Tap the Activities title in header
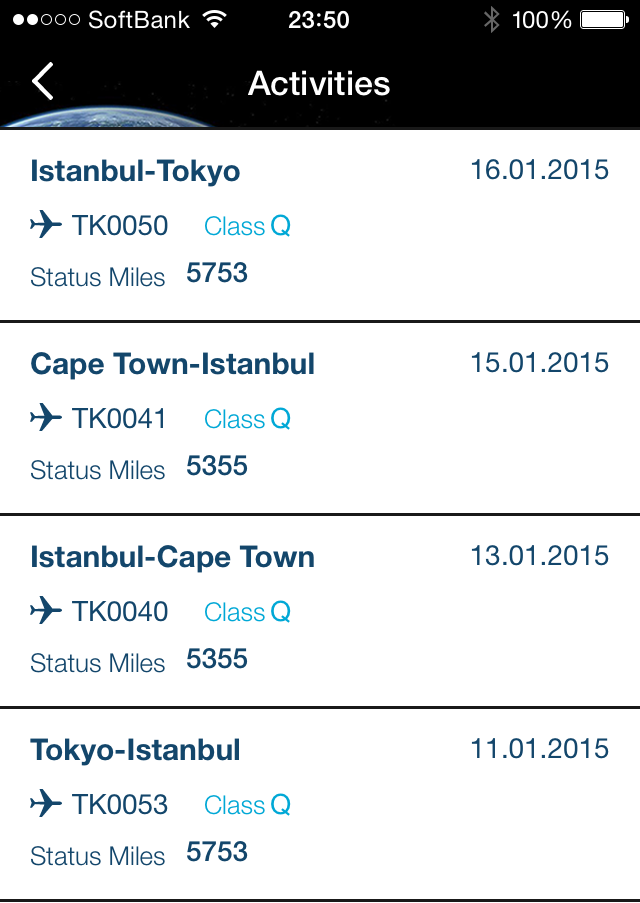 [x=319, y=83]
